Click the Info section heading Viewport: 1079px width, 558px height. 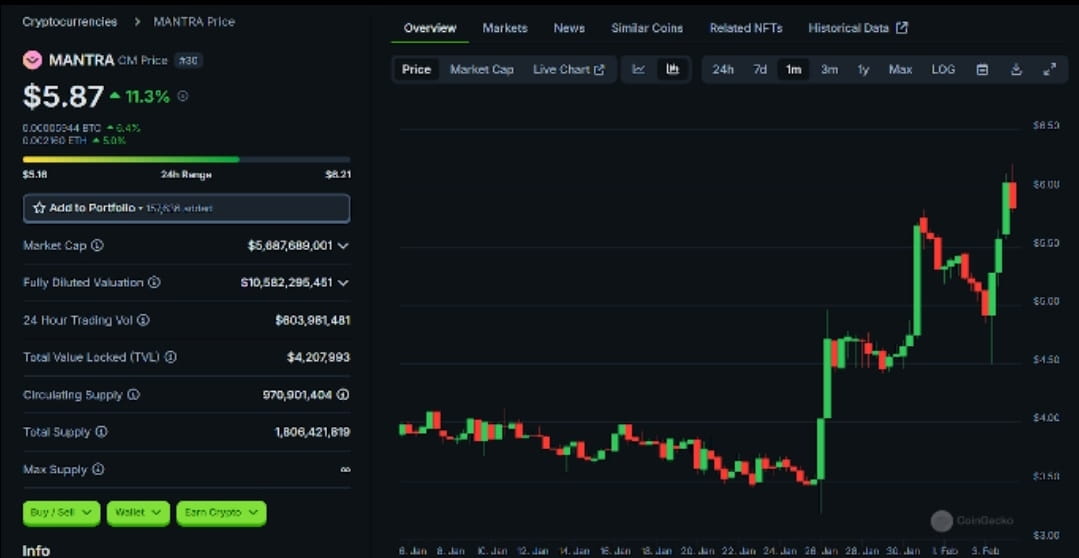[x=36, y=550]
